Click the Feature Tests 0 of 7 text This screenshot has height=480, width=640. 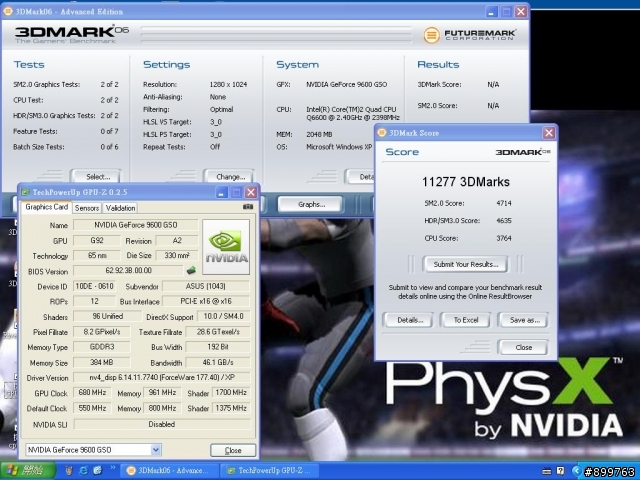(x=109, y=131)
